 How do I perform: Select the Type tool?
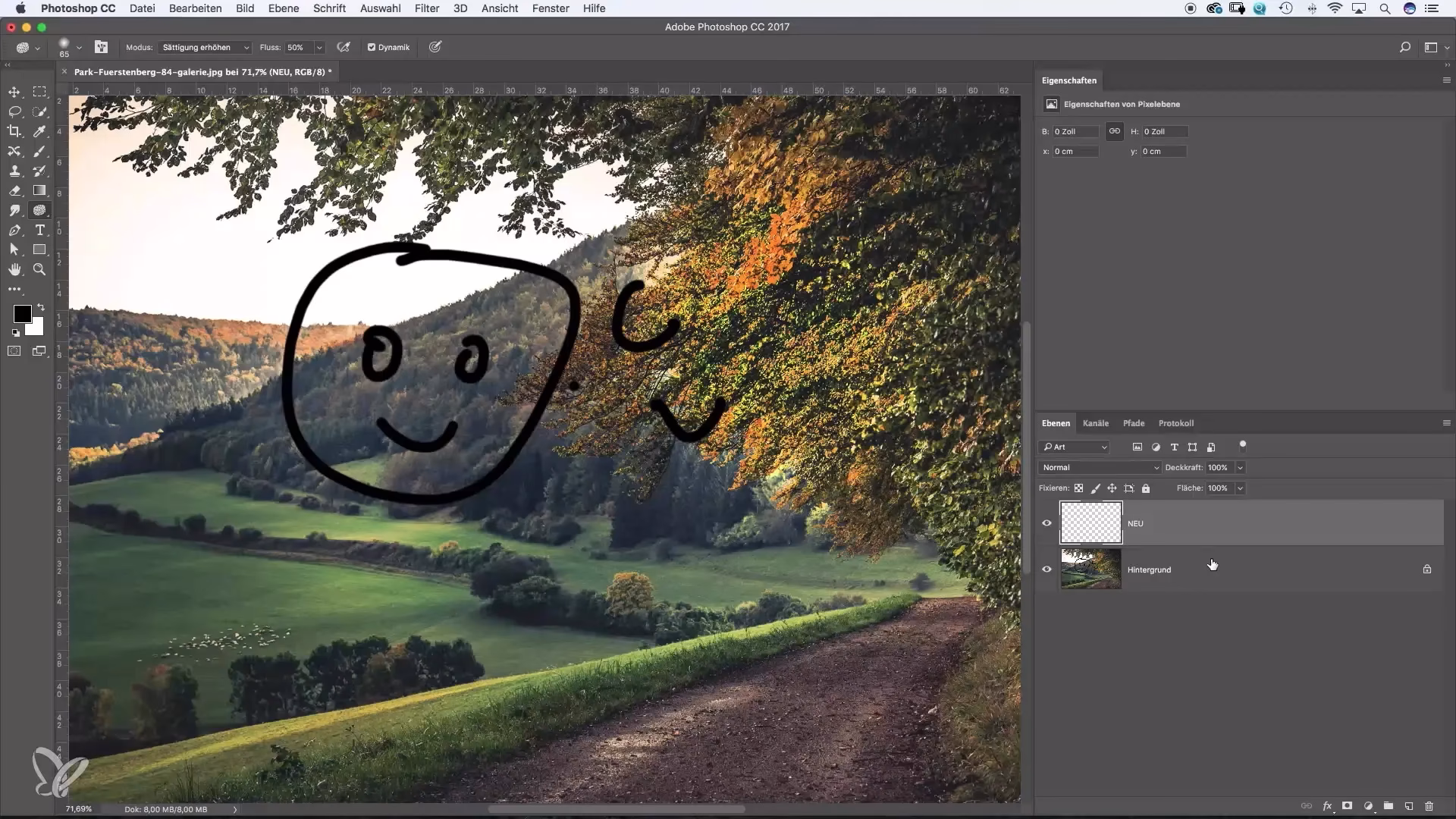[39, 230]
